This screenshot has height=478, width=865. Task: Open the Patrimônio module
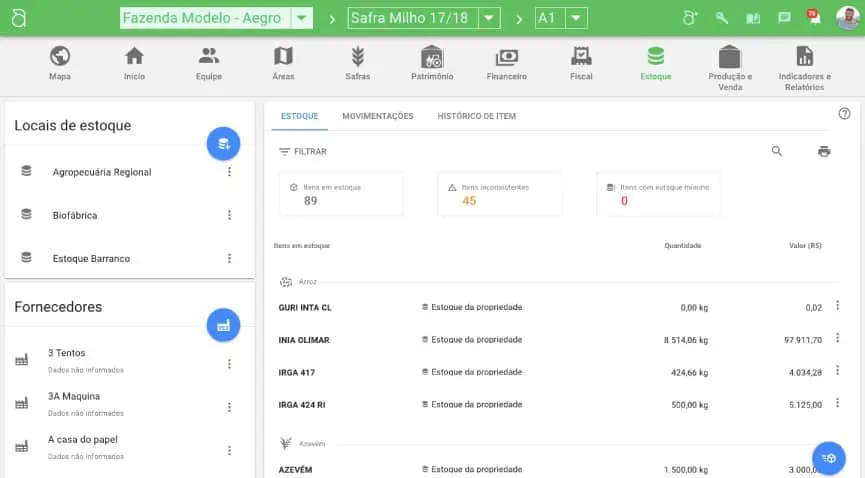432,57
